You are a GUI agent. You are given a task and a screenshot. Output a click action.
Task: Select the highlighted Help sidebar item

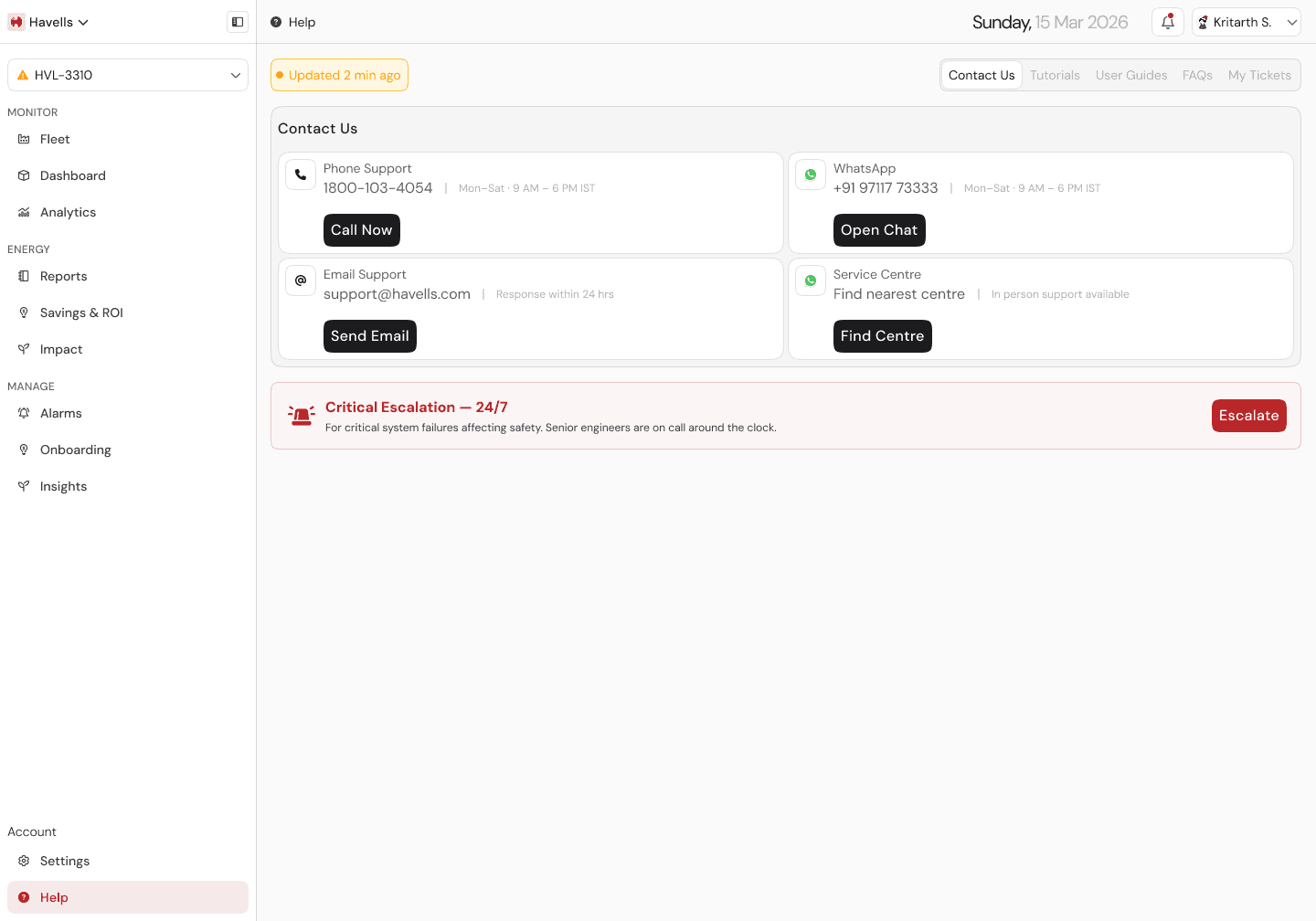(x=128, y=897)
